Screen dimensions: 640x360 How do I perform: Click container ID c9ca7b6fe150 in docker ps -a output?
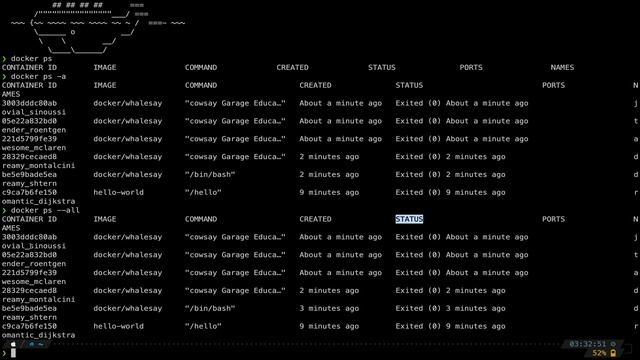[29, 193]
